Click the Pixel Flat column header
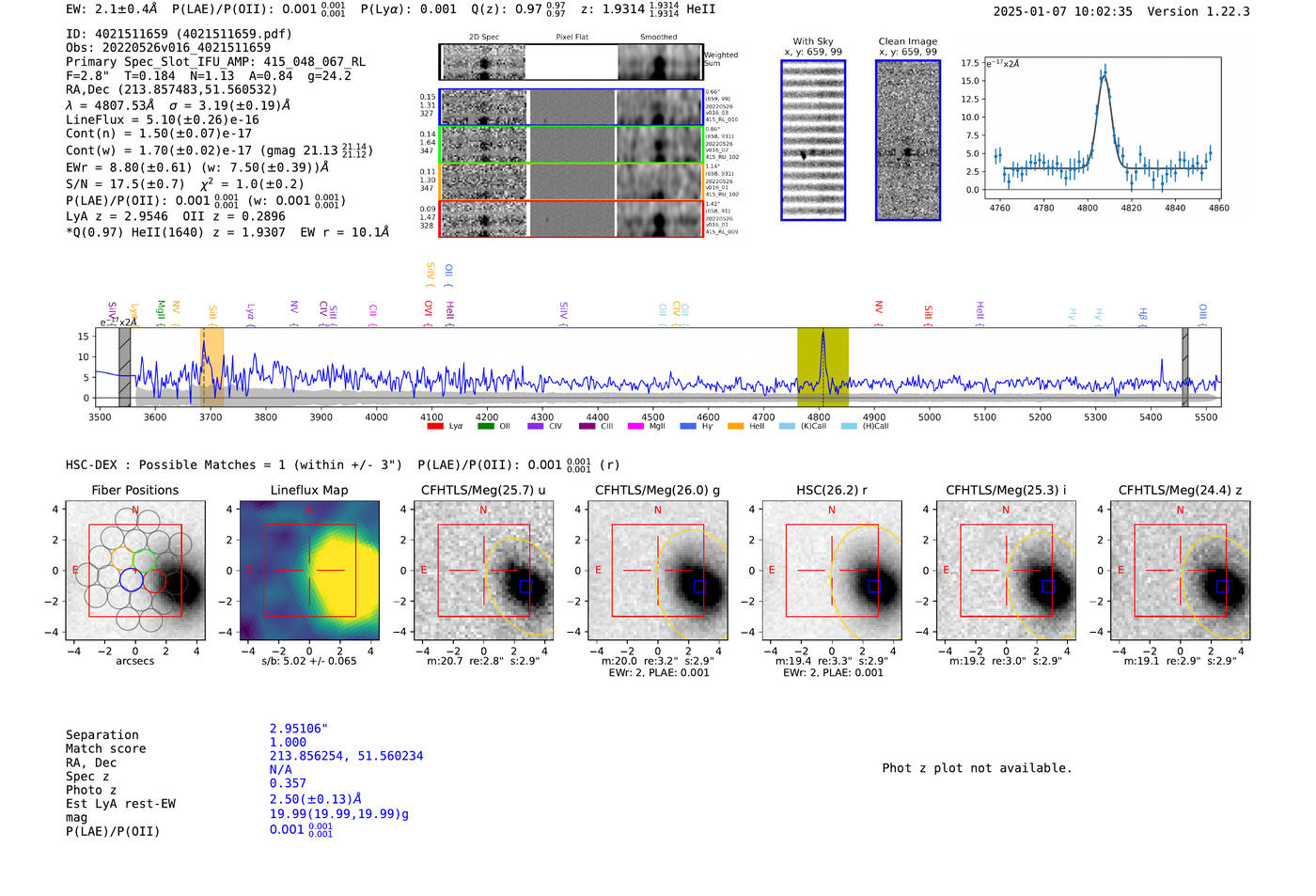The image size is (1316, 896). (572, 38)
